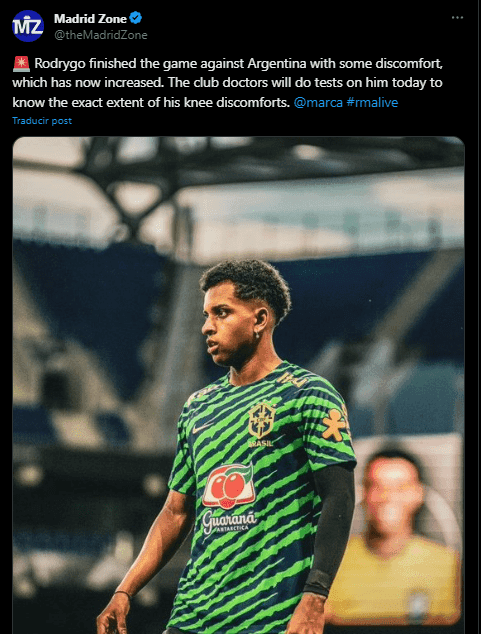Image resolution: width=481 pixels, height=634 pixels.
Task: Click the red fruit emblem above Guaraná text
Action: coord(229,486)
